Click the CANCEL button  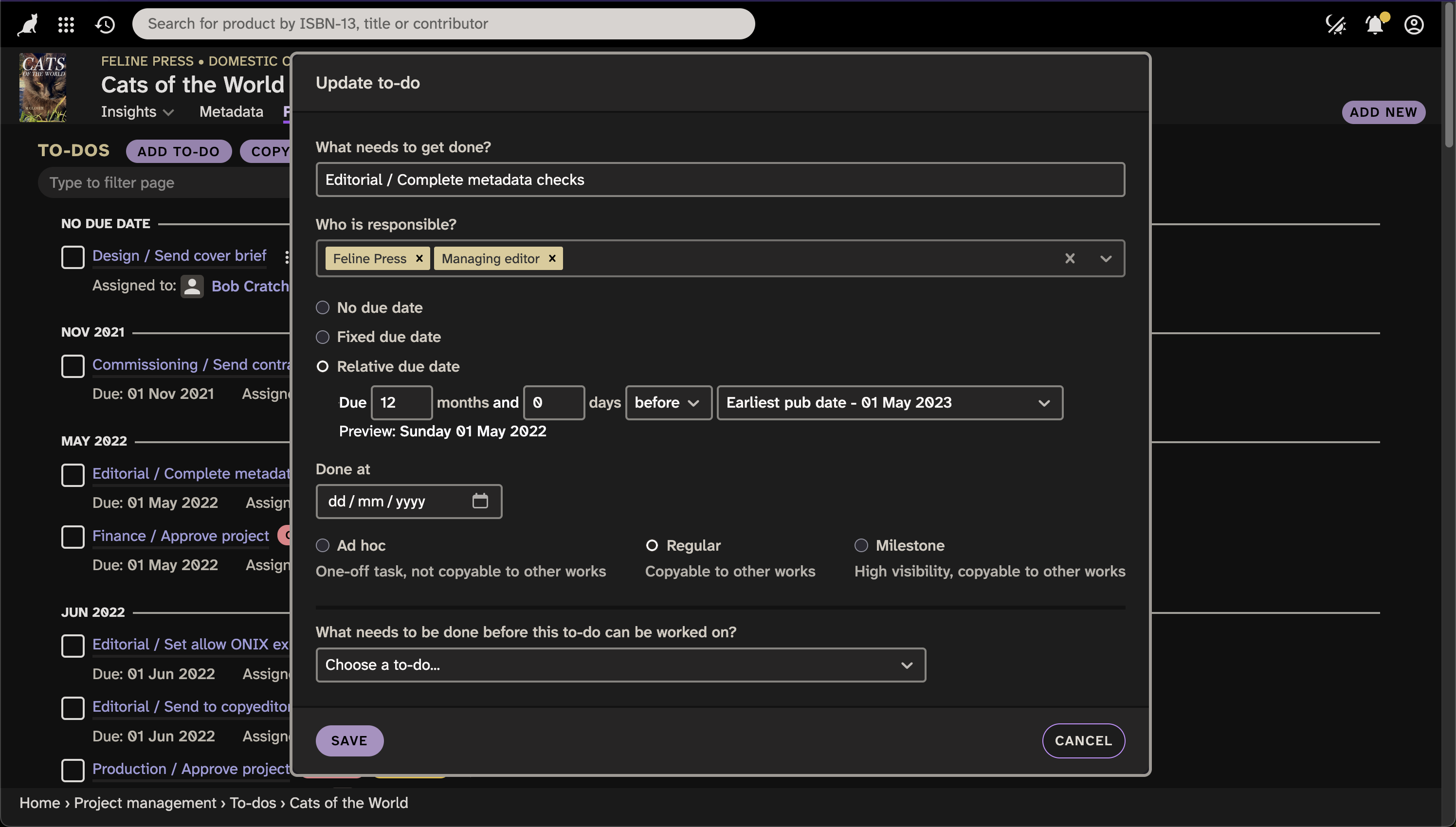1083,740
